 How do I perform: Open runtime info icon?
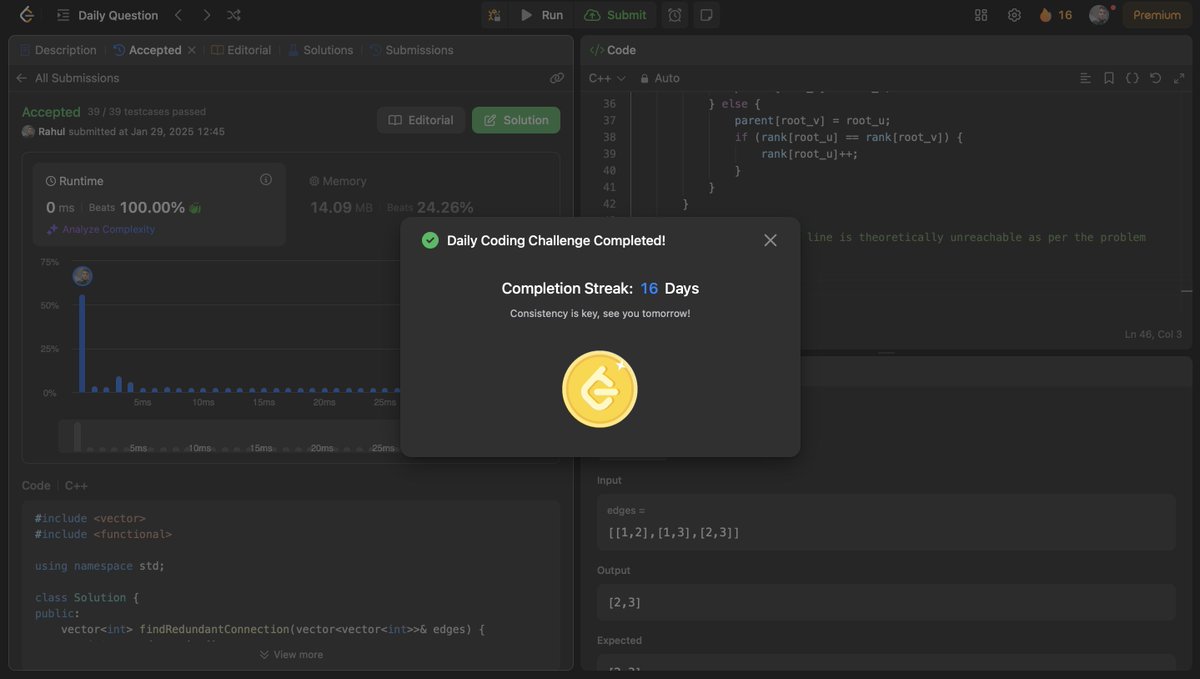(266, 180)
